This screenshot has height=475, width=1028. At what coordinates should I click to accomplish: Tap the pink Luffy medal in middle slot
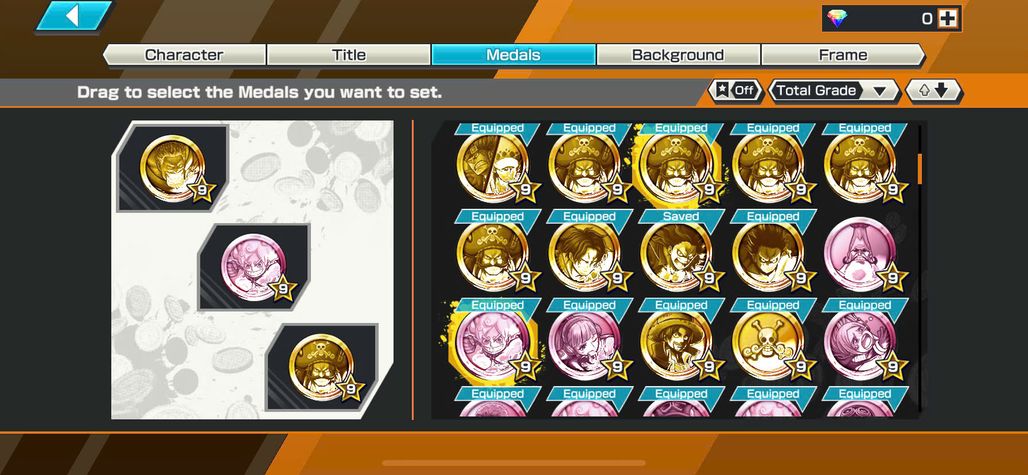click(x=253, y=267)
